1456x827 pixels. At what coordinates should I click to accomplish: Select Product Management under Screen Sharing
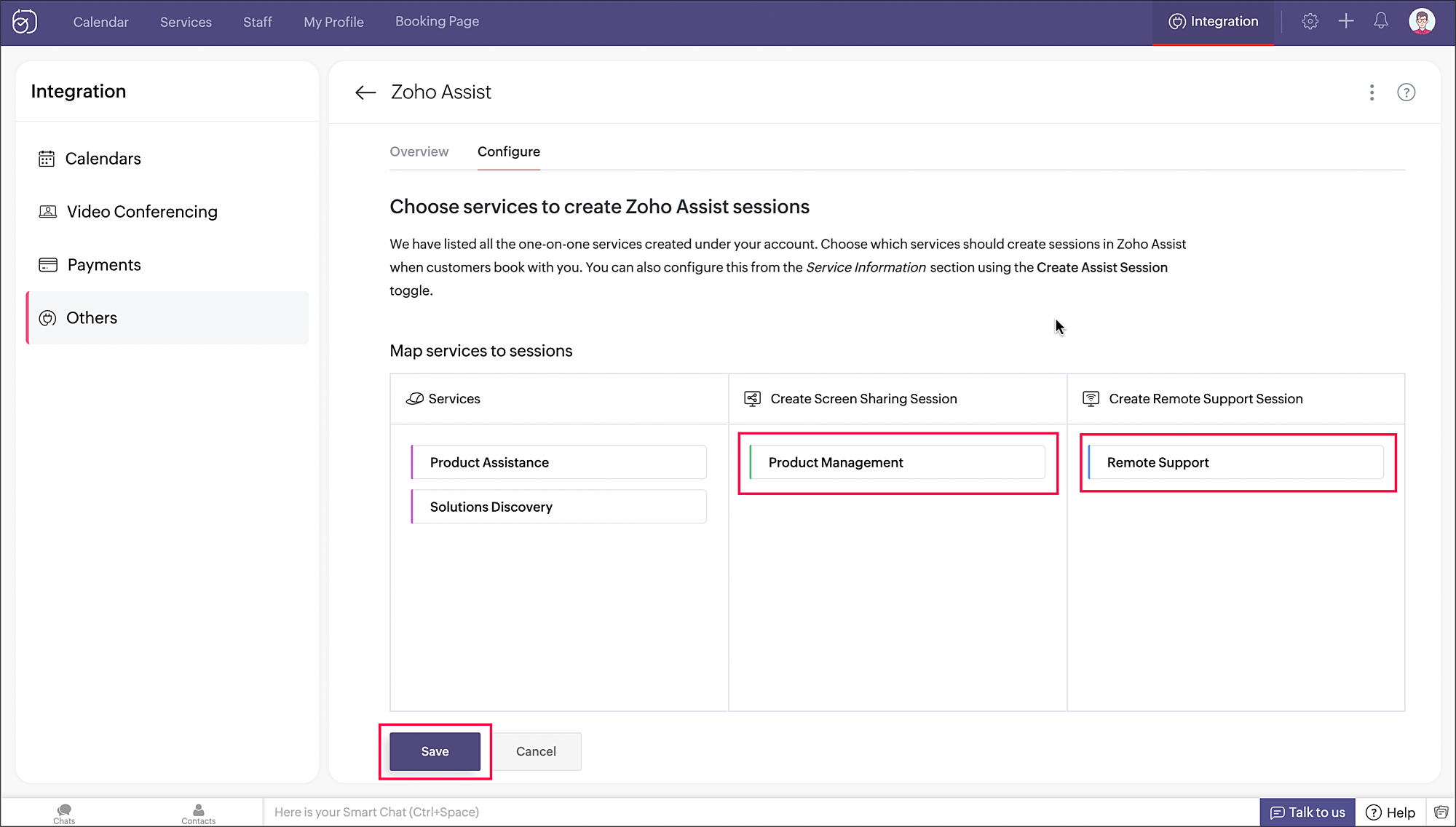click(898, 462)
